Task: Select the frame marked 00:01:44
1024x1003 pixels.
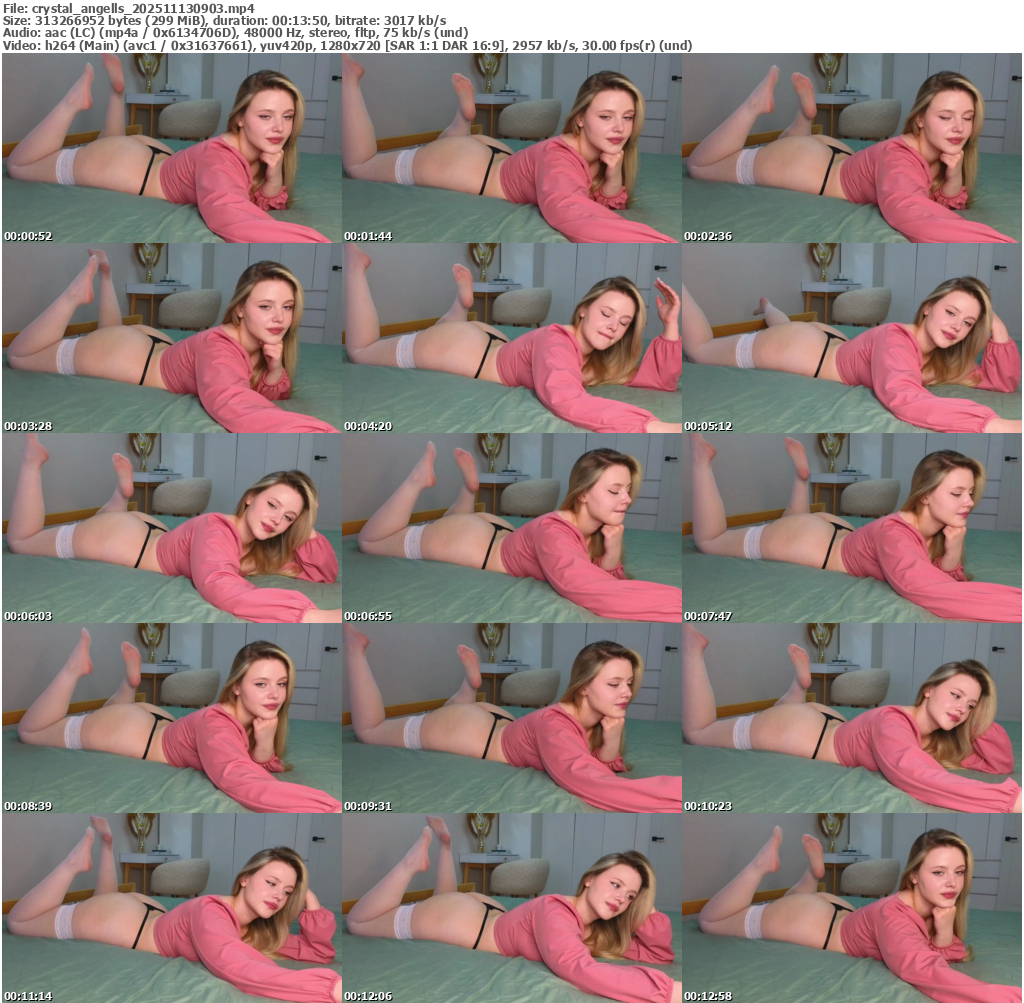Action: coord(511,148)
